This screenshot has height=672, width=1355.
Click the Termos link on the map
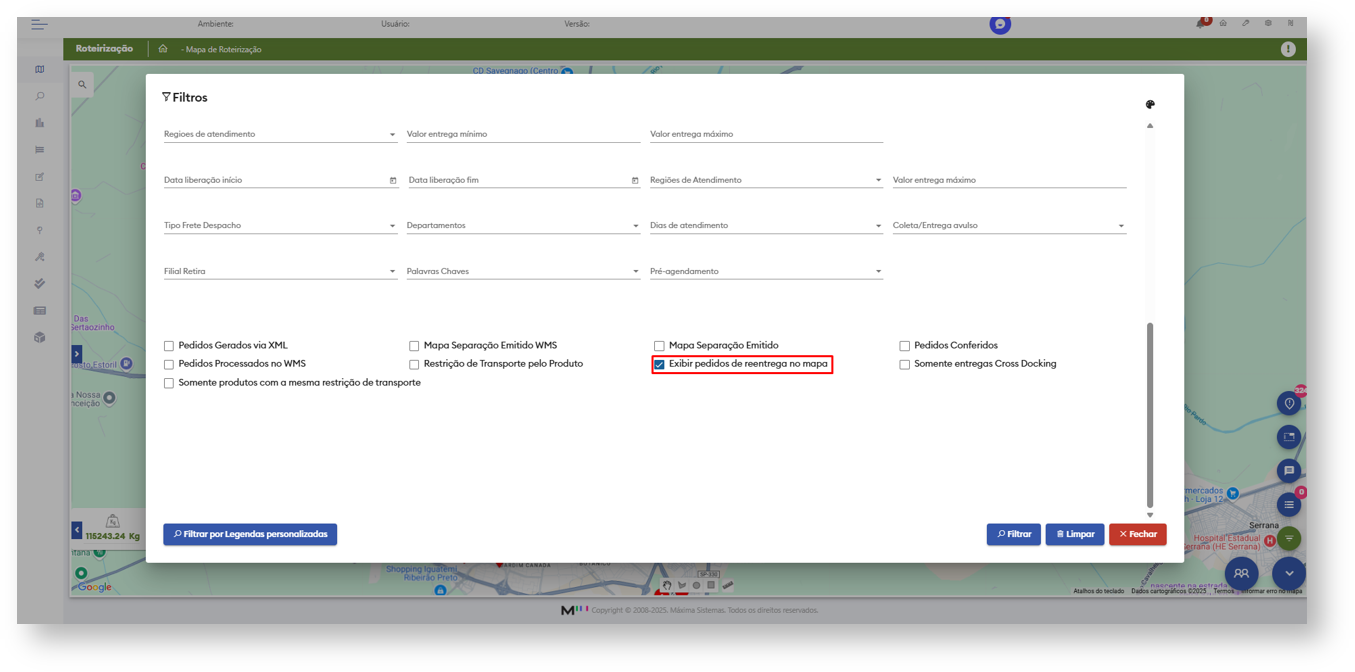tap(1224, 591)
